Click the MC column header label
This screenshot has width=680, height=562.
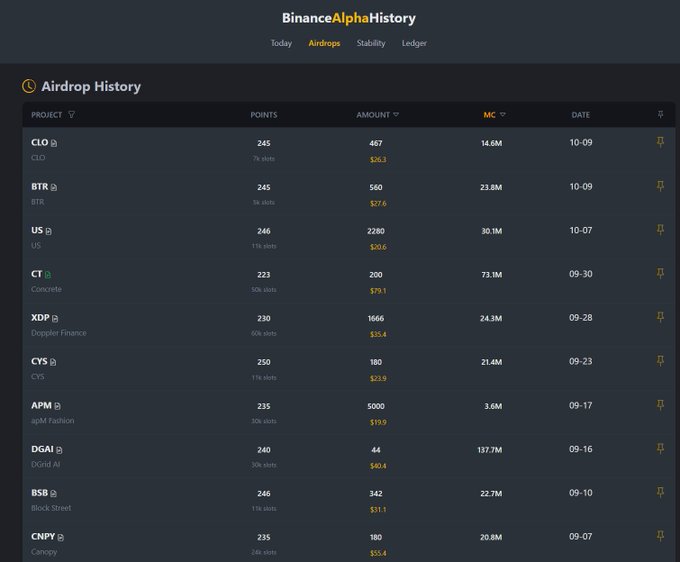489,115
